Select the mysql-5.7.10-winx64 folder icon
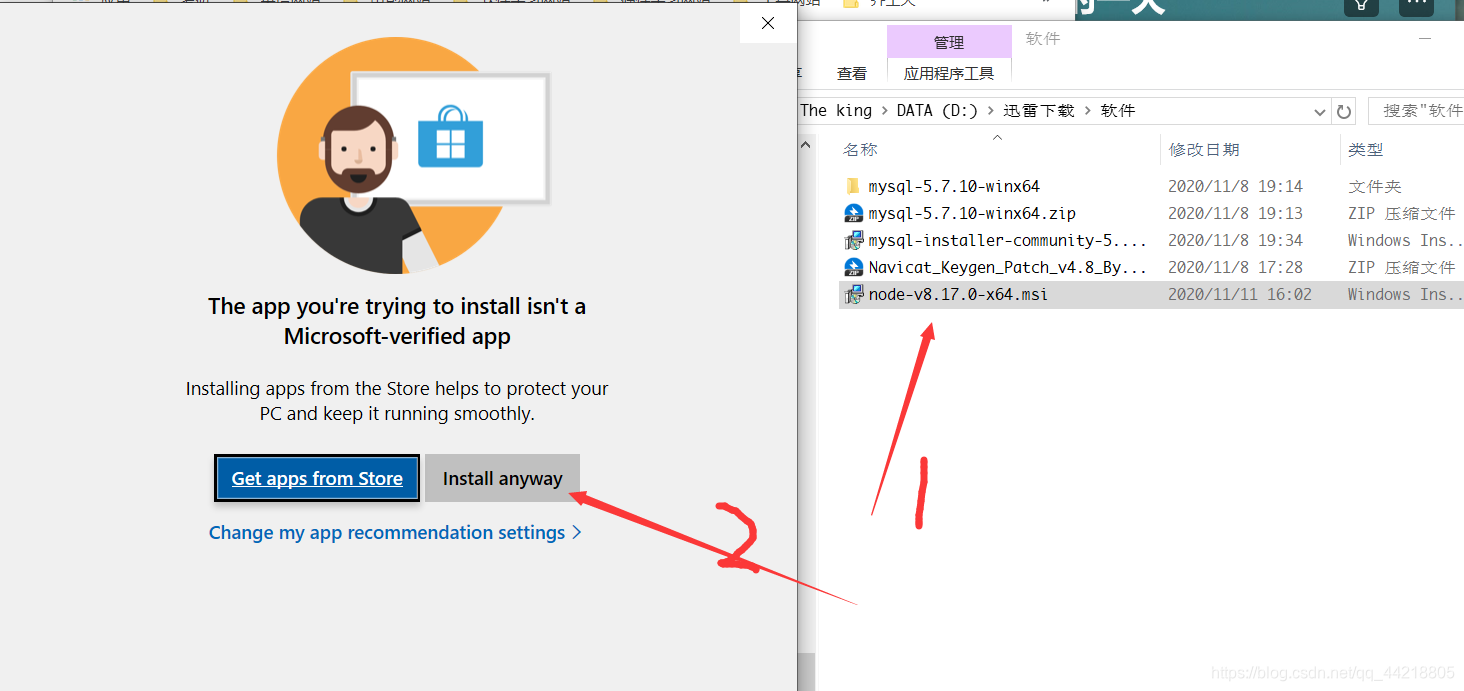 pyautogui.click(x=853, y=186)
